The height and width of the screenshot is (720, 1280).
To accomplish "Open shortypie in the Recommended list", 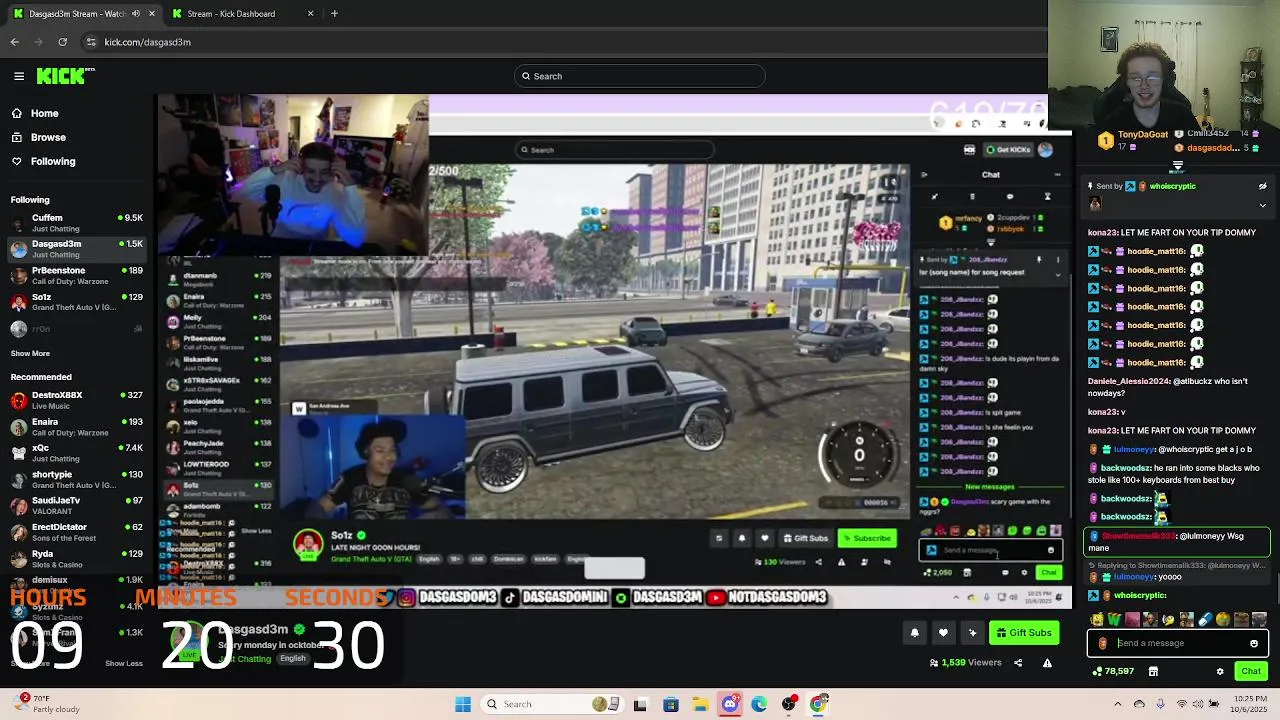I will (77, 480).
